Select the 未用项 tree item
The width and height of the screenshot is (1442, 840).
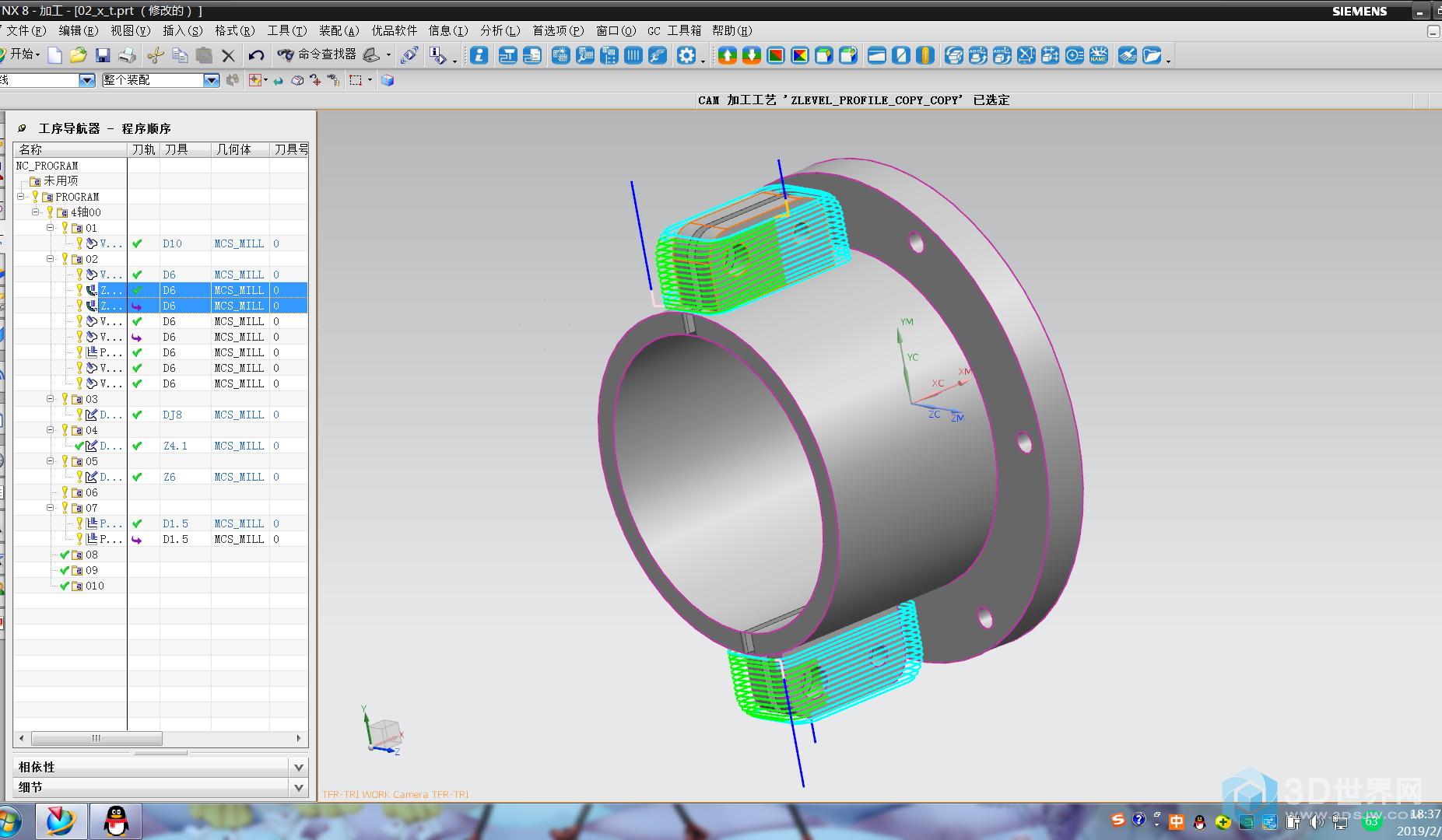point(61,180)
